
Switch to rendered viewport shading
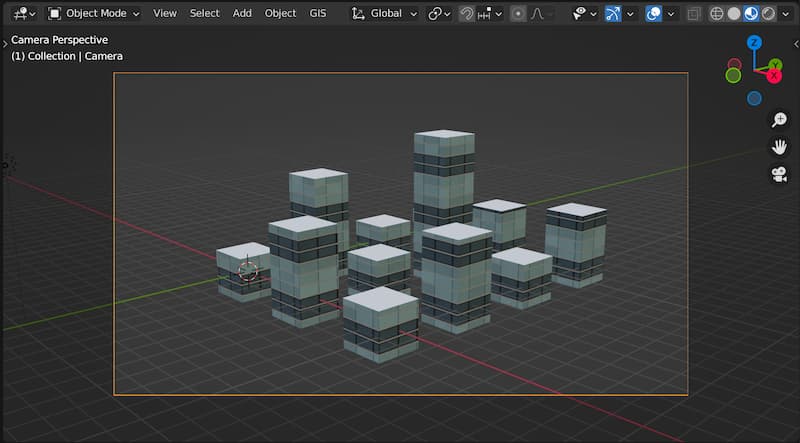click(x=768, y=14)
